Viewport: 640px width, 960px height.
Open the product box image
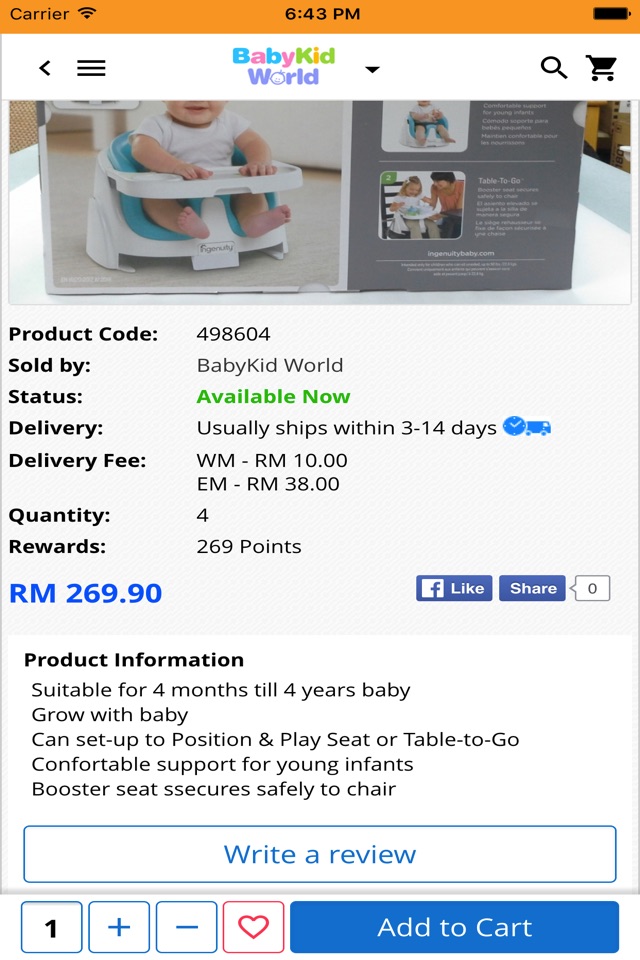(320, 202)
